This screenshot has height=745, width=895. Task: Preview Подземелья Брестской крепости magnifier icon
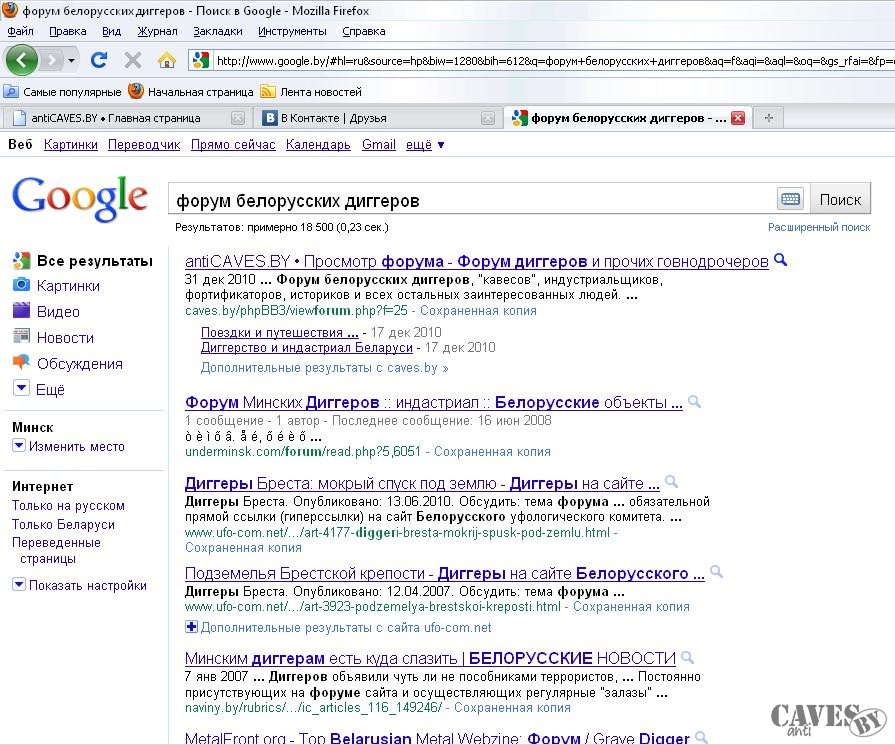[716, 571]
